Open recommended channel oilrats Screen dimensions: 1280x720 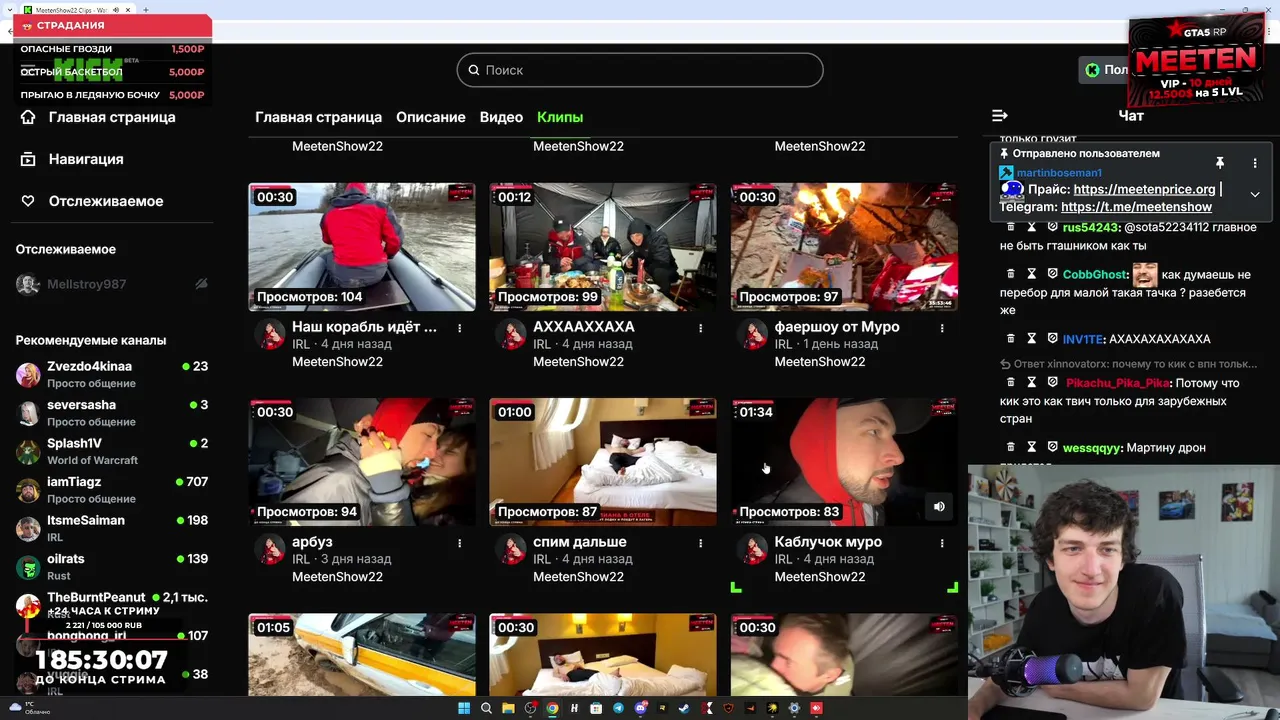pyautogui.click(x=111, y=567)
